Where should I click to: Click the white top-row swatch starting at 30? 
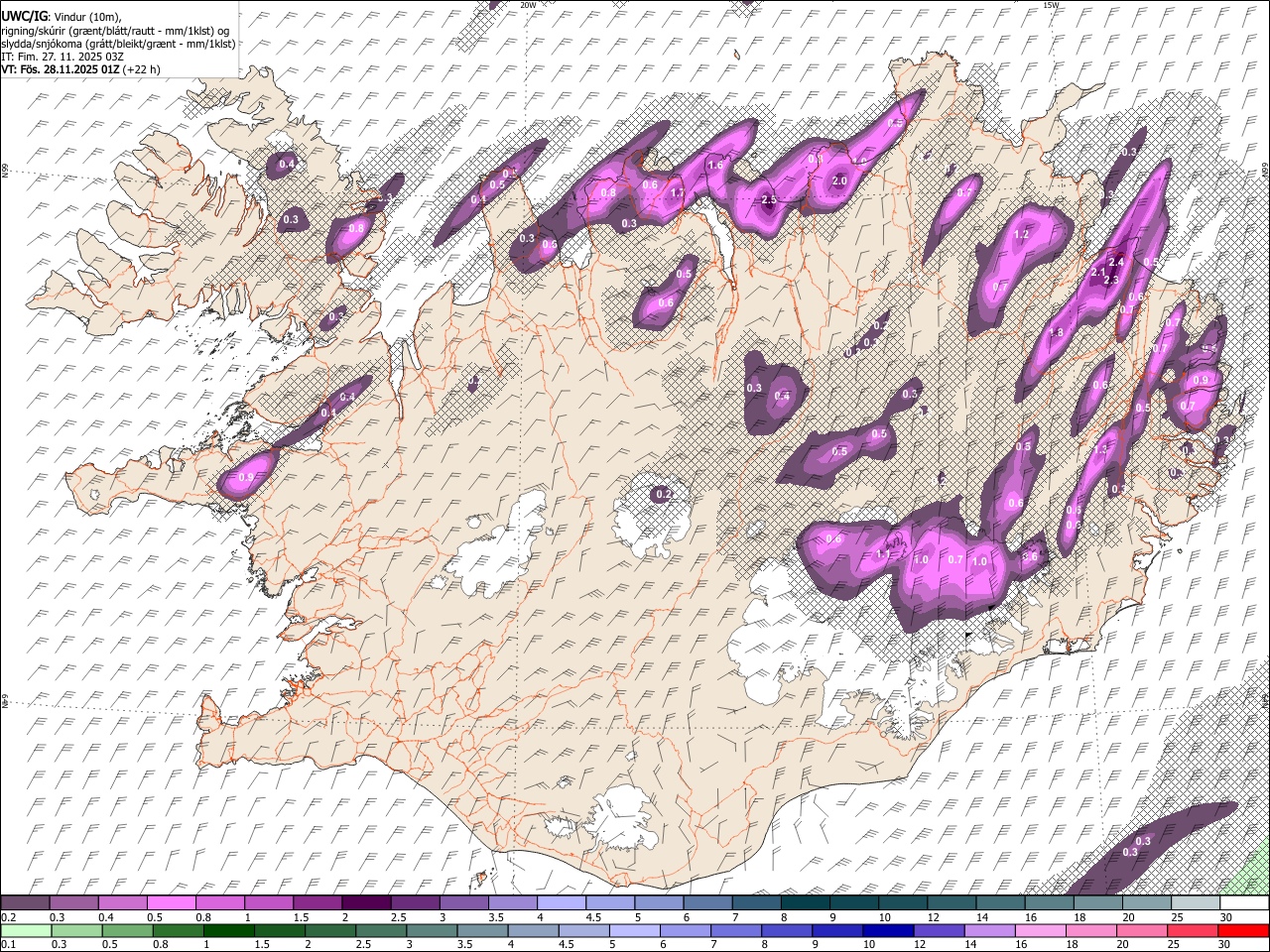1243,902
